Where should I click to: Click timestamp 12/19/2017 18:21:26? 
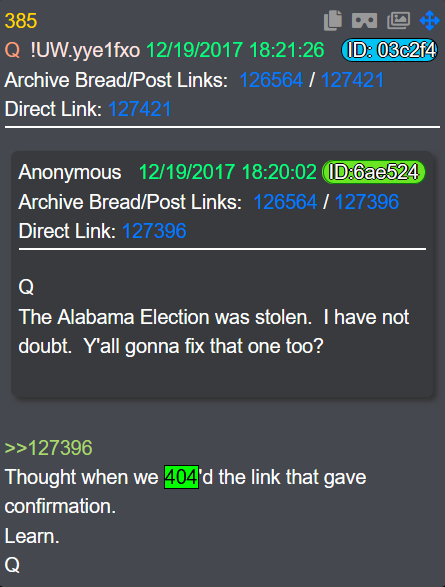click(x=235, y=50)
